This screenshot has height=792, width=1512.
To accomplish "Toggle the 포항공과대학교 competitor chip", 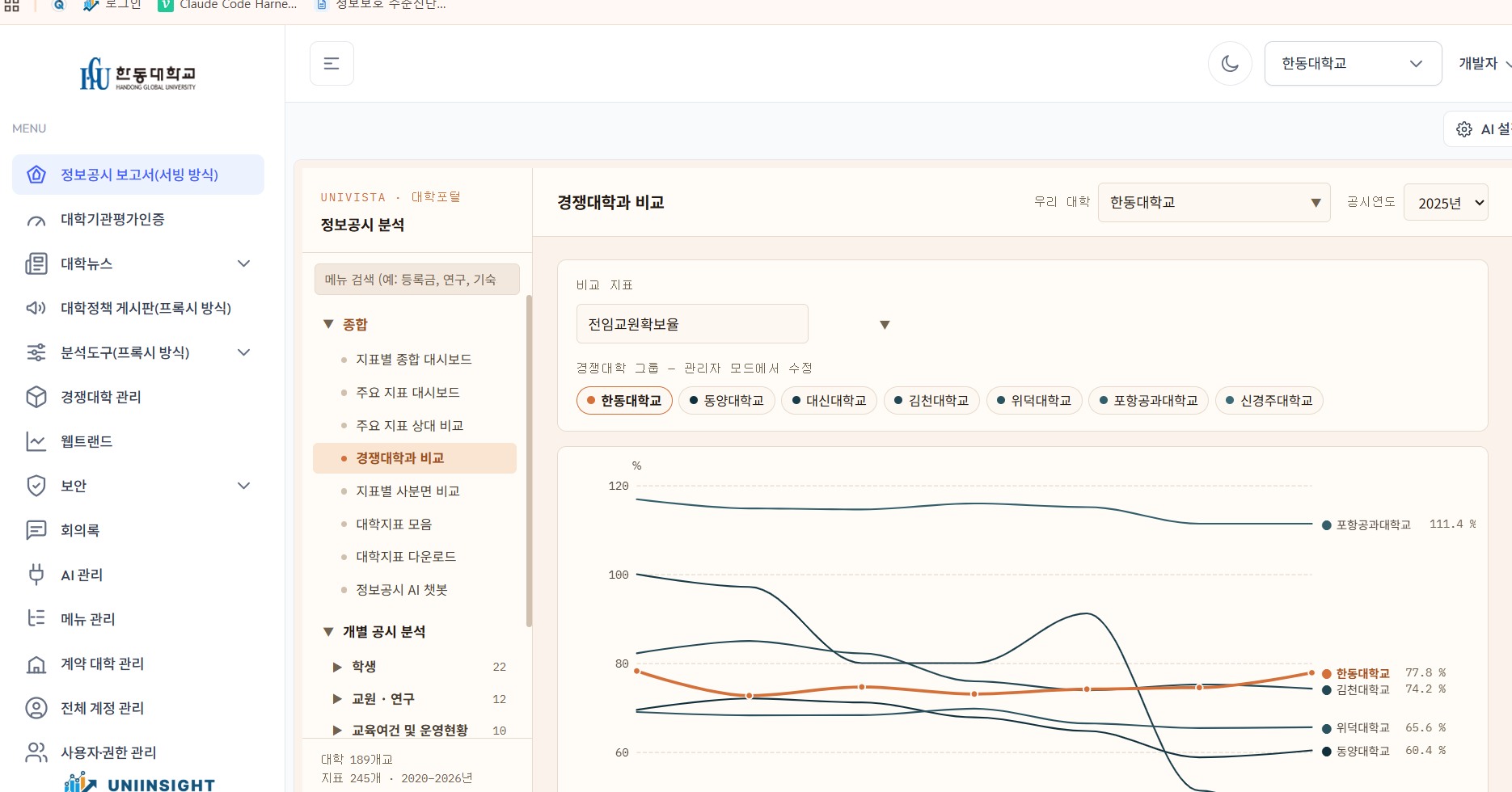I will pos(1148,401).
